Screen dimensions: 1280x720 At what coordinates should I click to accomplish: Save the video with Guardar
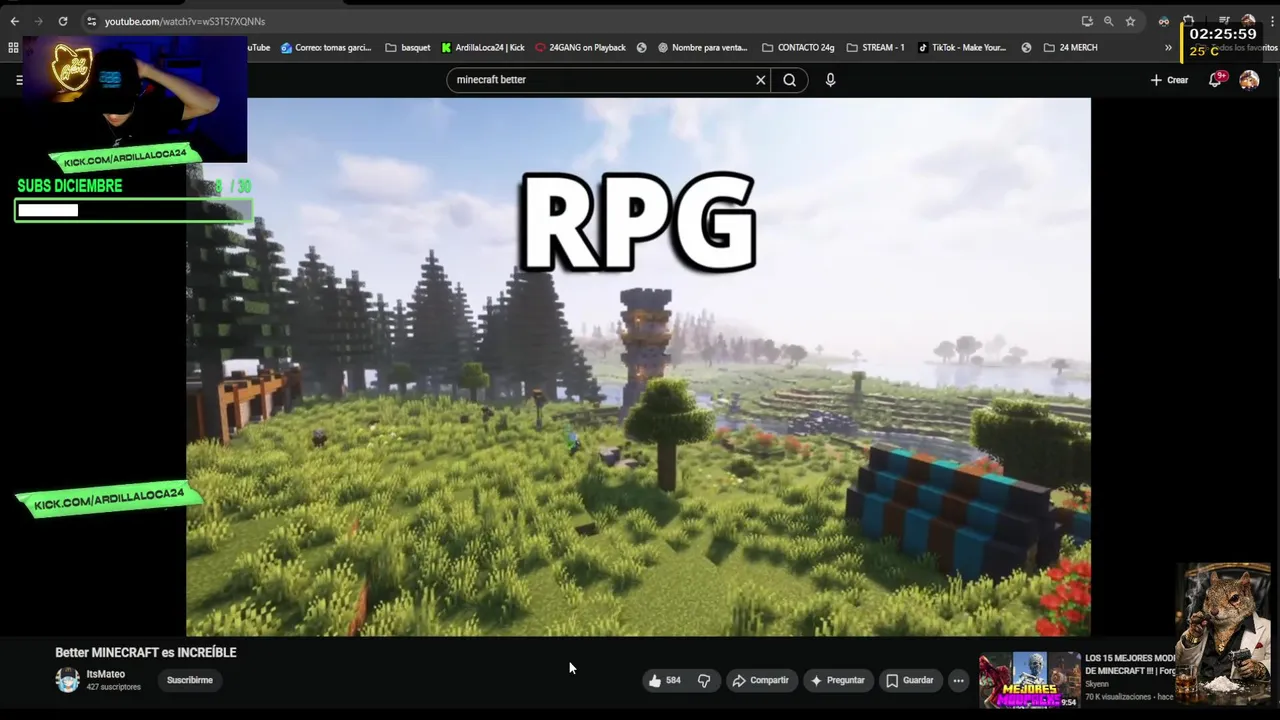[x=910, y=680]
